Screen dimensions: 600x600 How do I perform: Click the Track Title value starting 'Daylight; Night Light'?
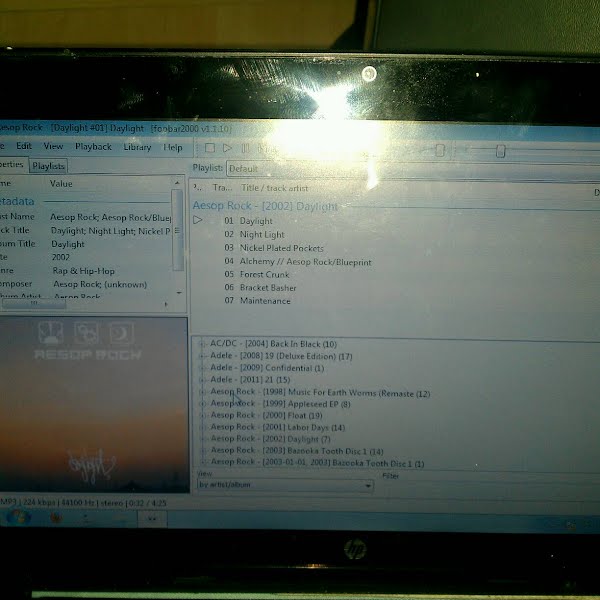111,231
